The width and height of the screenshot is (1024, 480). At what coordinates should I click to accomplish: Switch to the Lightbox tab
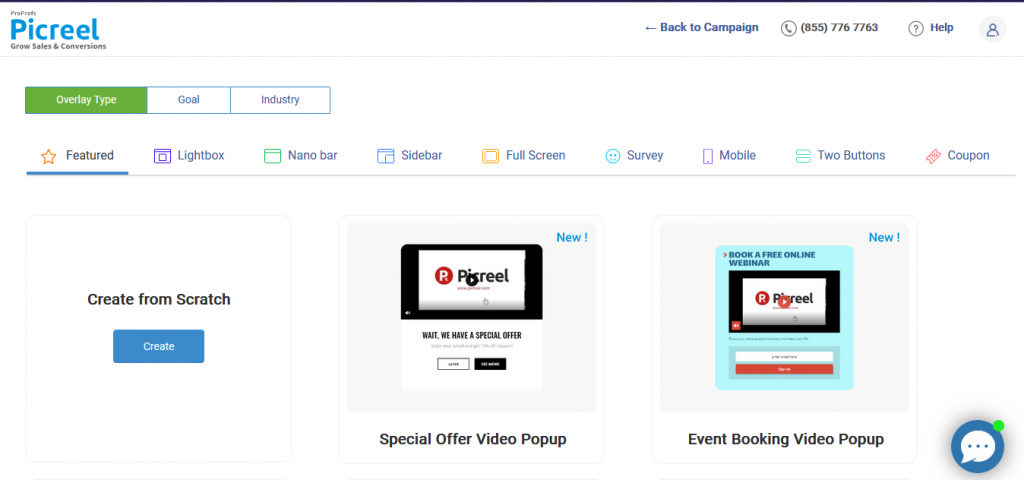point(189,156)
